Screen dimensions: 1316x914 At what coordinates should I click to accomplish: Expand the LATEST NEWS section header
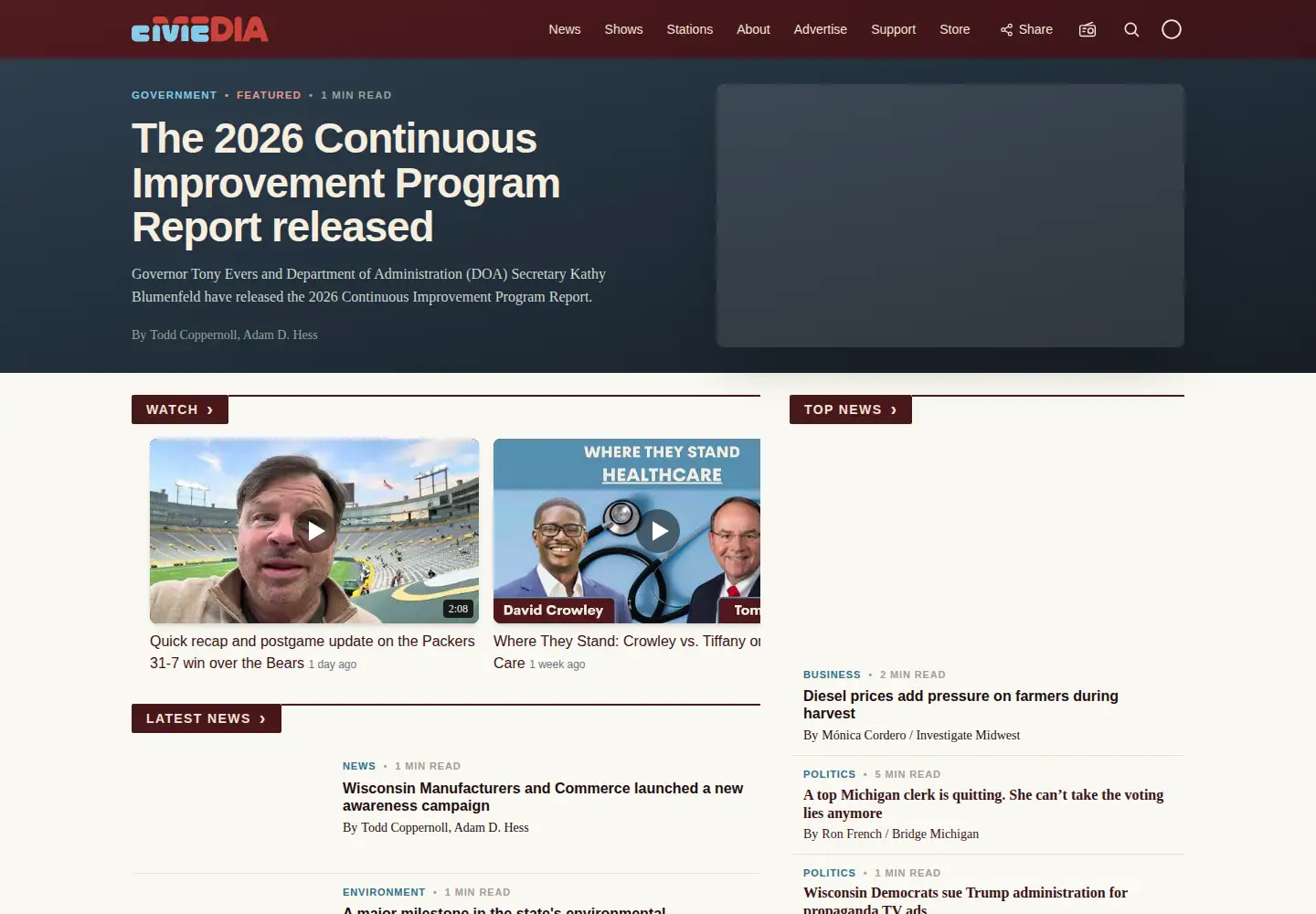pos(207,718)
